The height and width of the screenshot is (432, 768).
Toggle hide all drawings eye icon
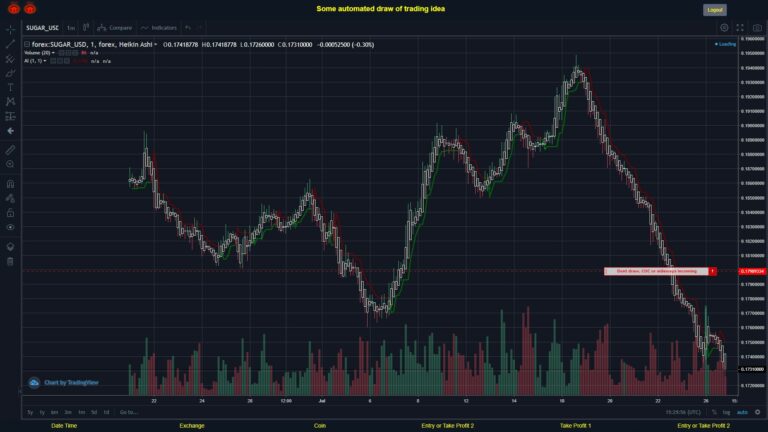pos(10,227)
